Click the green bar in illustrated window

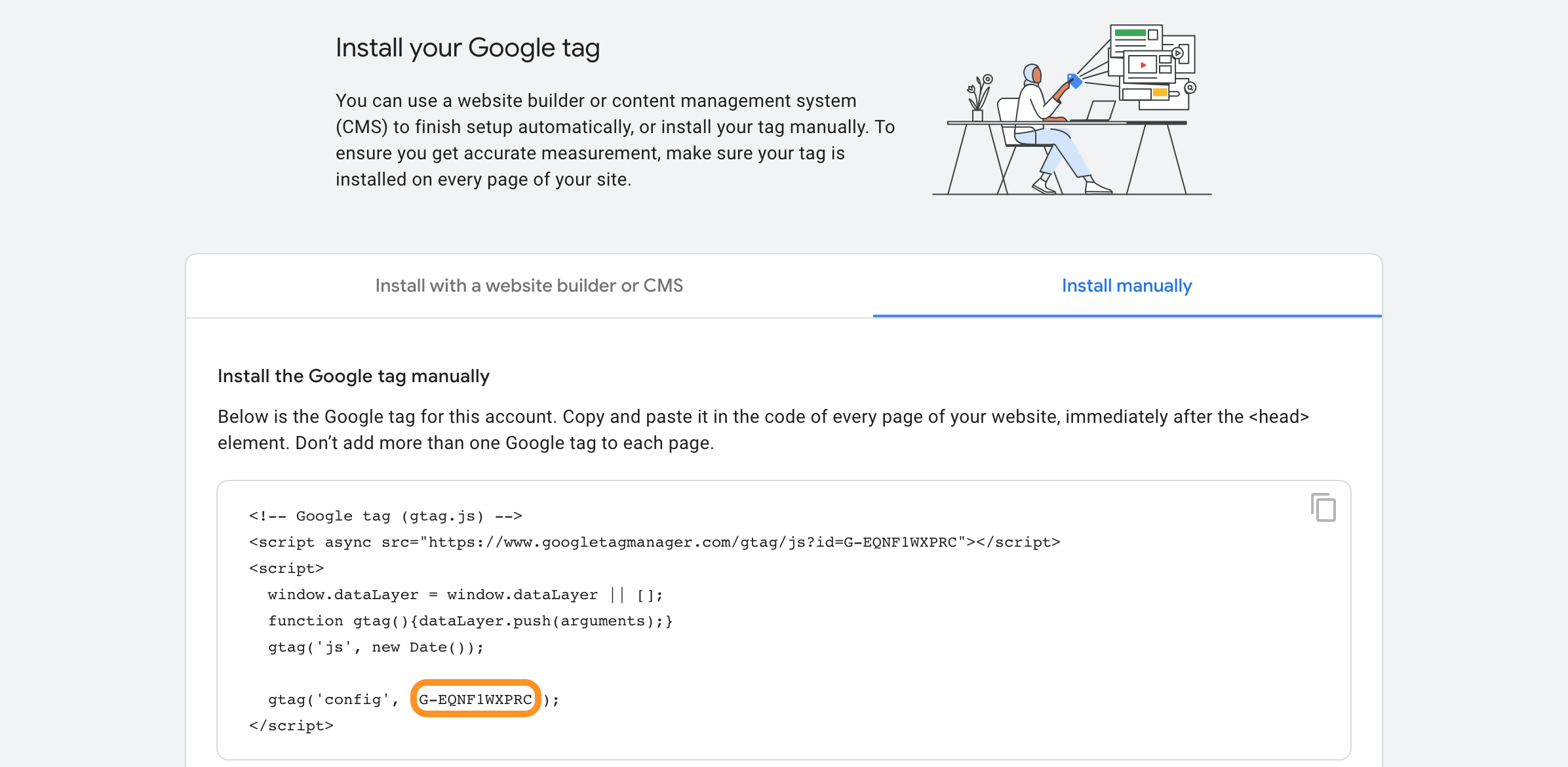[1129, 33]
